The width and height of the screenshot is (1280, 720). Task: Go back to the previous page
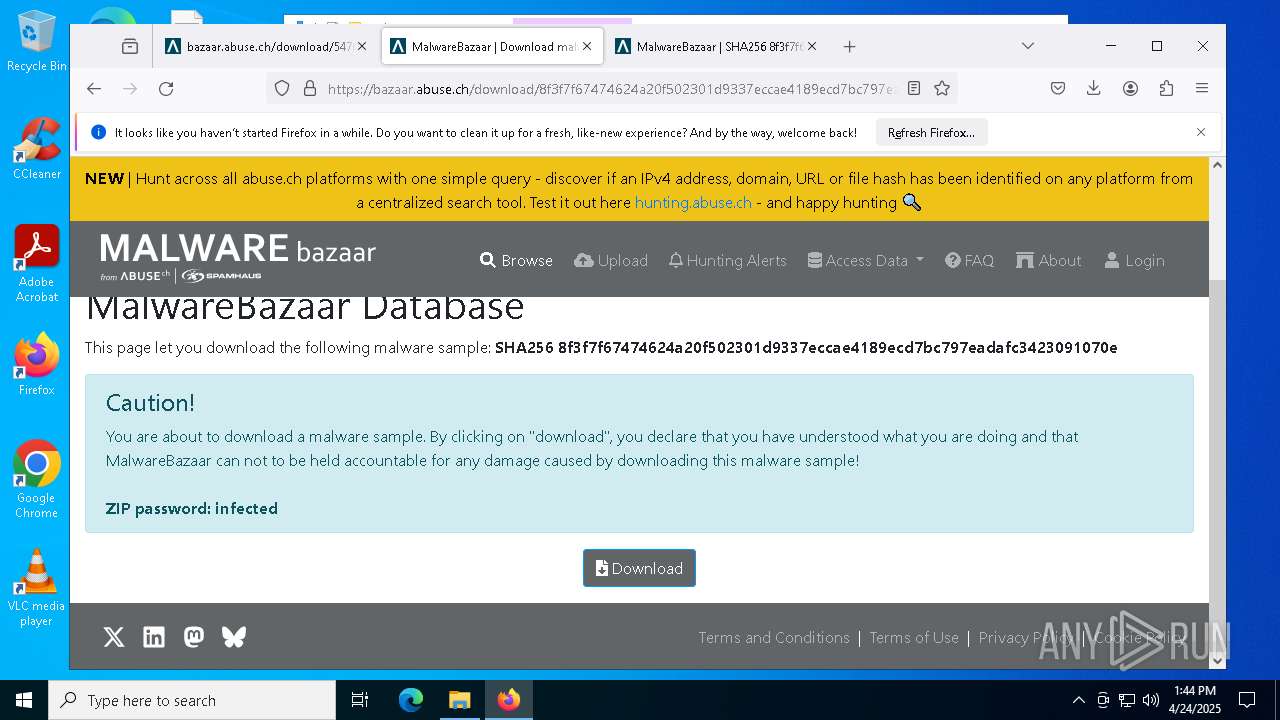tap(94, 88)
